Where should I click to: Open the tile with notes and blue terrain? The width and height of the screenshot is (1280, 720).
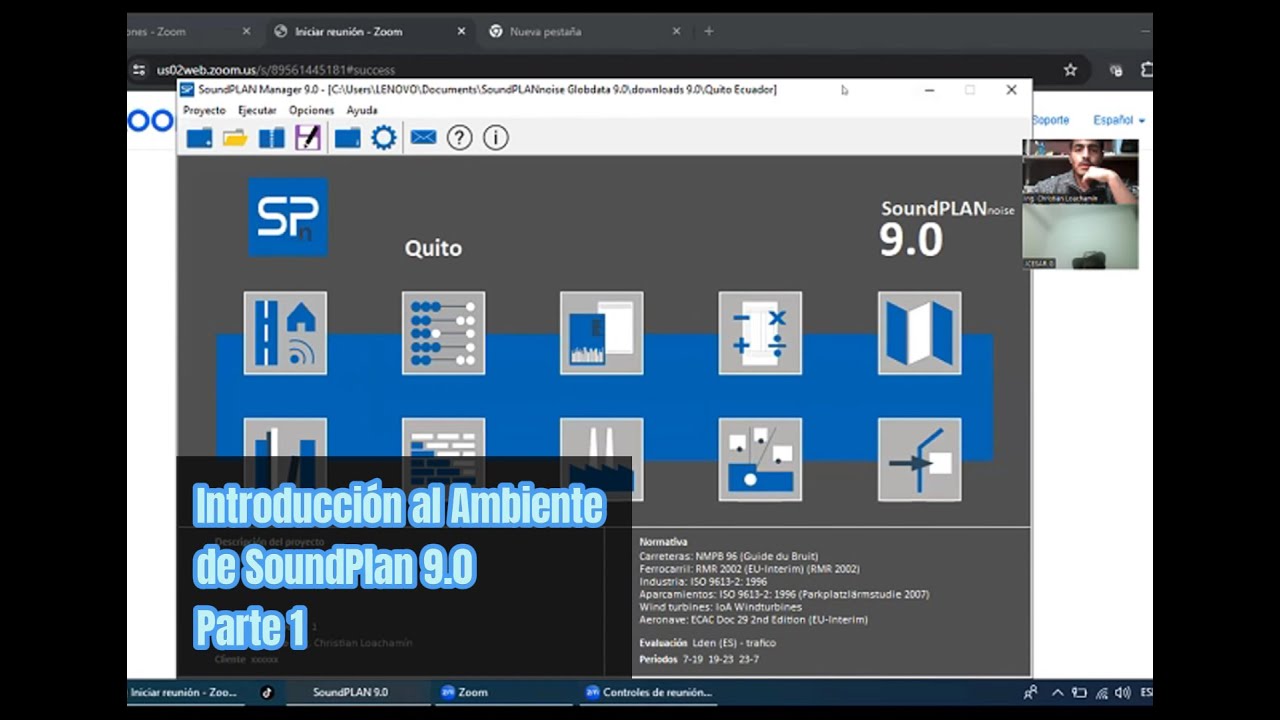(760, 459)
